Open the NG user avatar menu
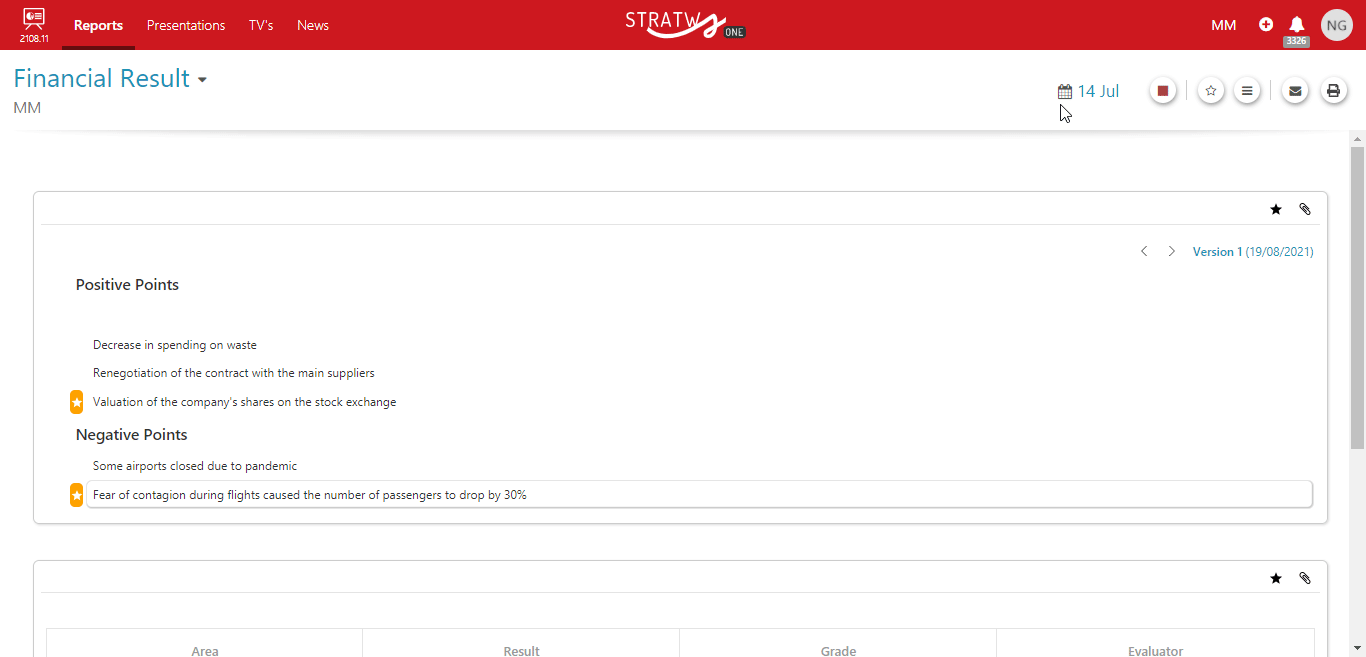 1337,25
